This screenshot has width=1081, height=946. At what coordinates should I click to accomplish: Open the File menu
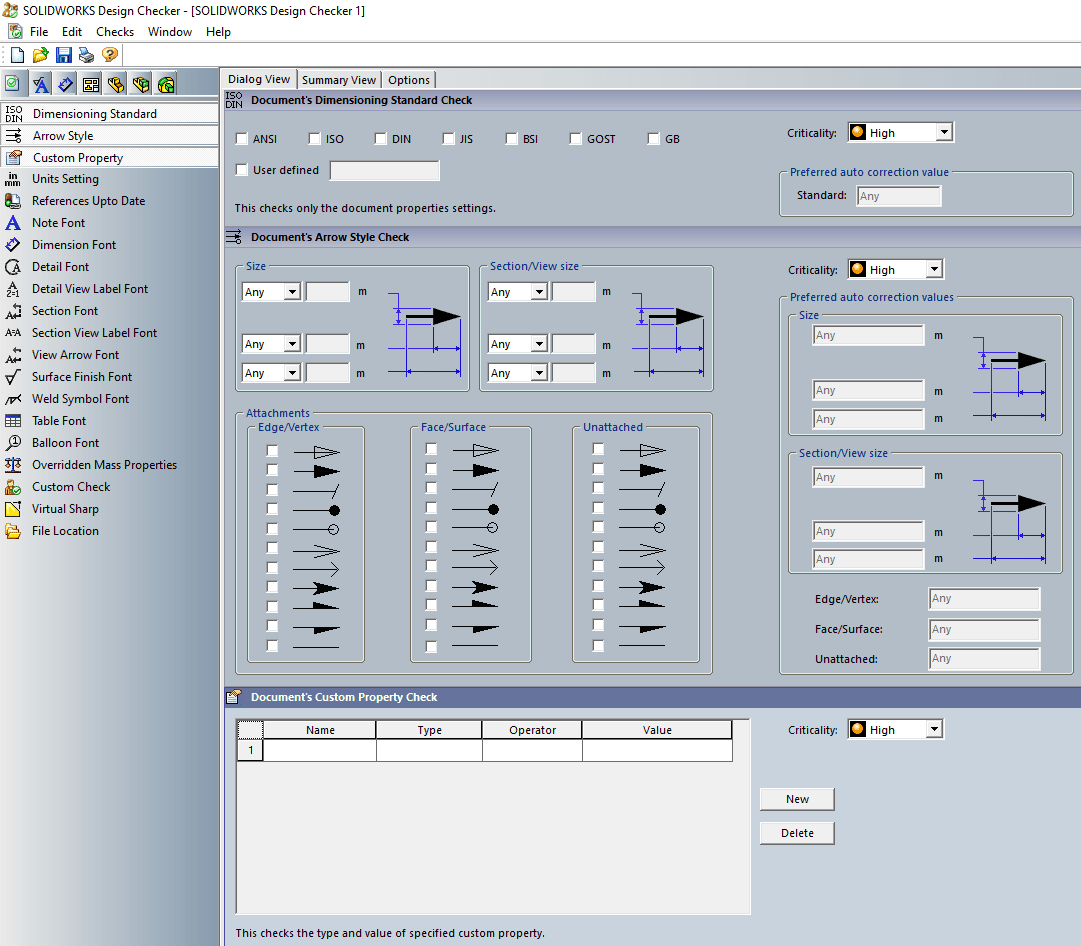[x=39, y=32]
